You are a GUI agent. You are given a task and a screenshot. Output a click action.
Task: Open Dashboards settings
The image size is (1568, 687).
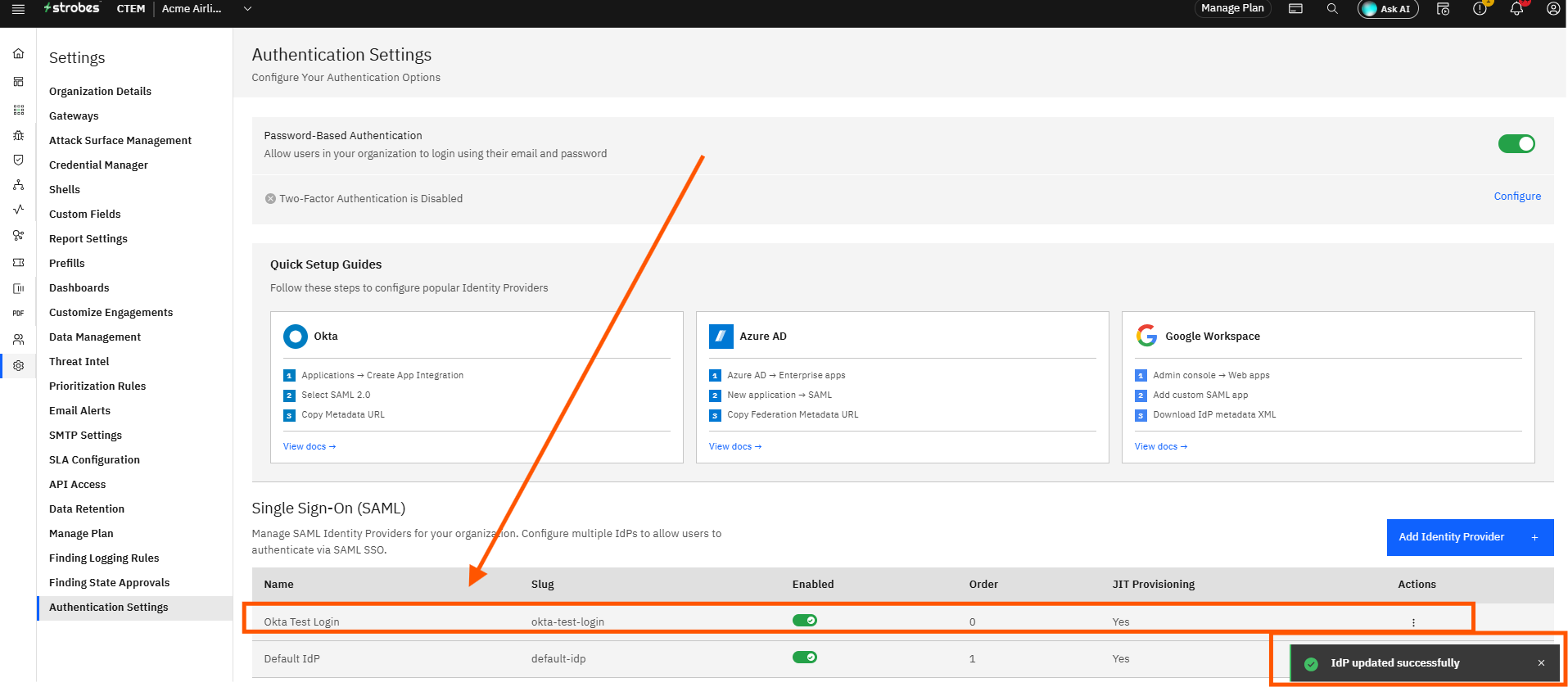tap(79, 287)
